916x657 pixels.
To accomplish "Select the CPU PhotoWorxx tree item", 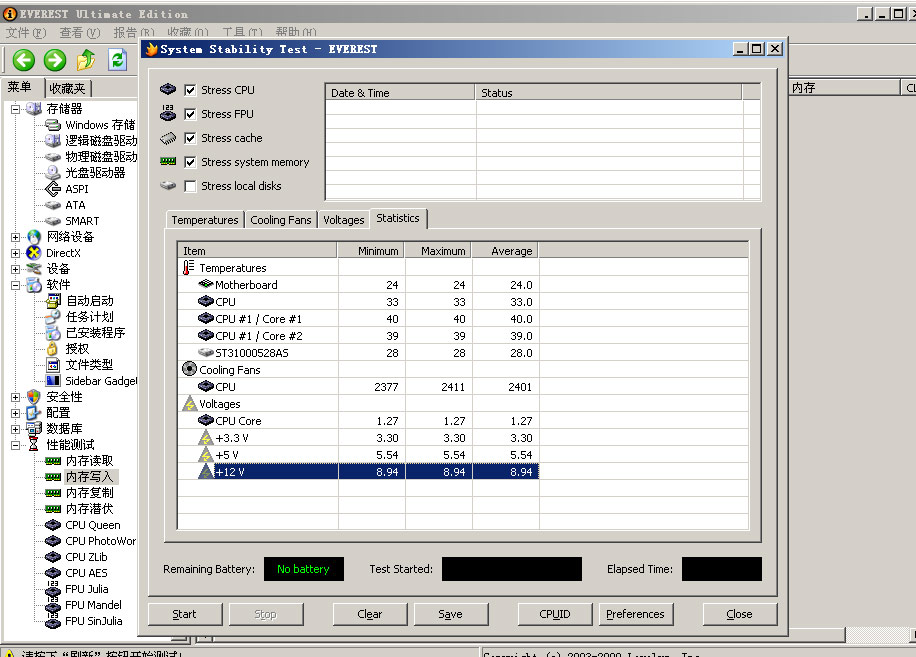I will 100,541.
